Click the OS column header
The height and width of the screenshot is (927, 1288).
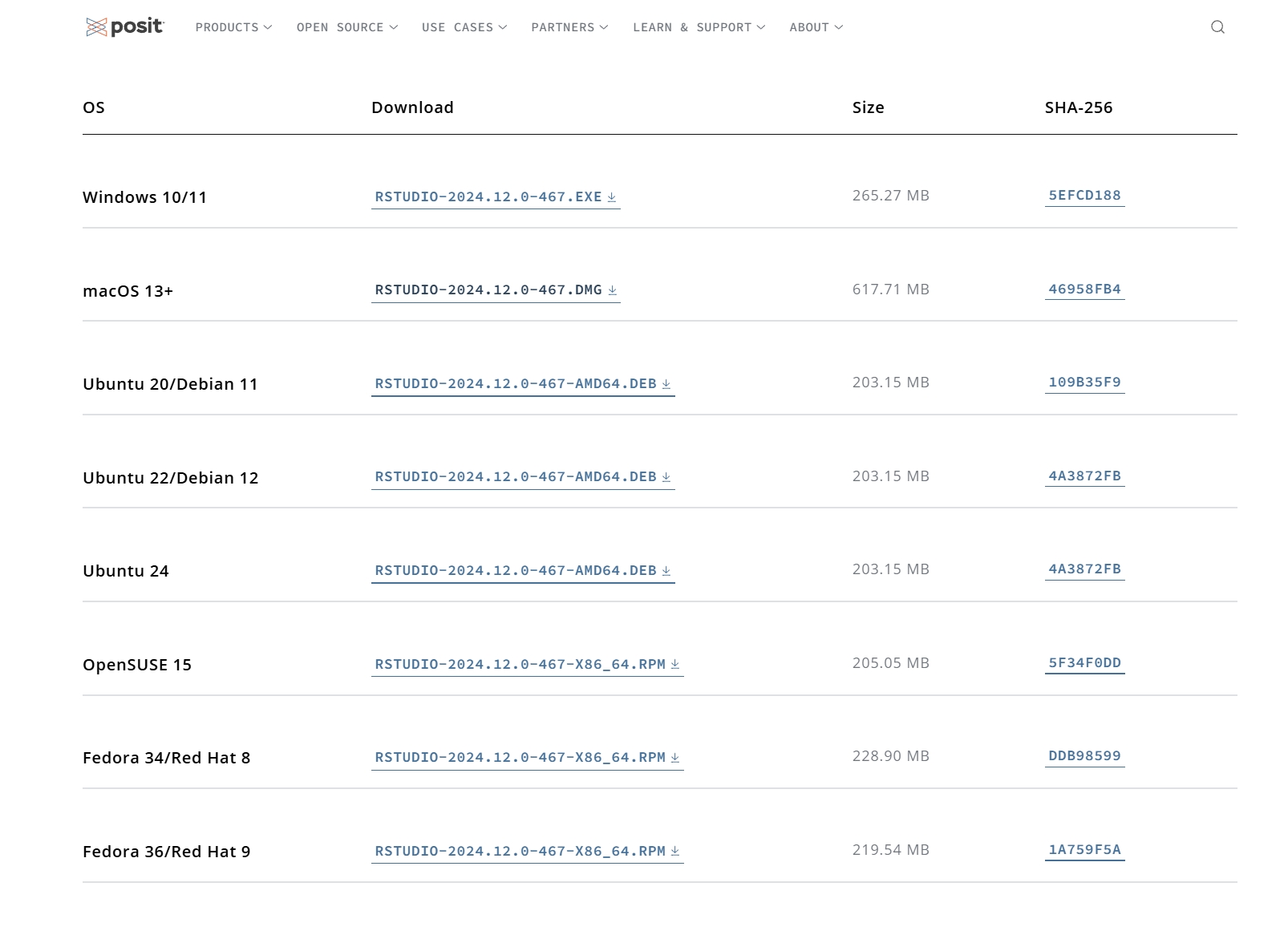point(94,107)
